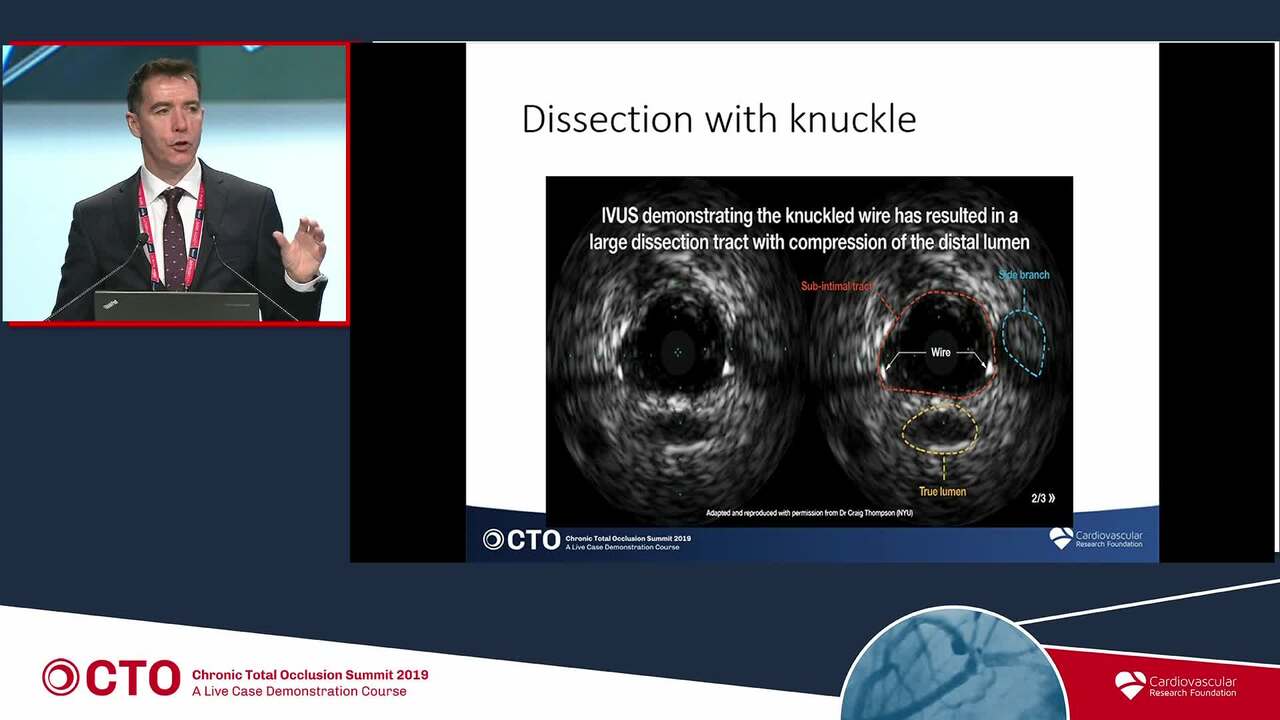Viewport: 1280px width, 720px height.
Task: Click the 'Wire' label in IVUS image
Action: pos(941,352)
